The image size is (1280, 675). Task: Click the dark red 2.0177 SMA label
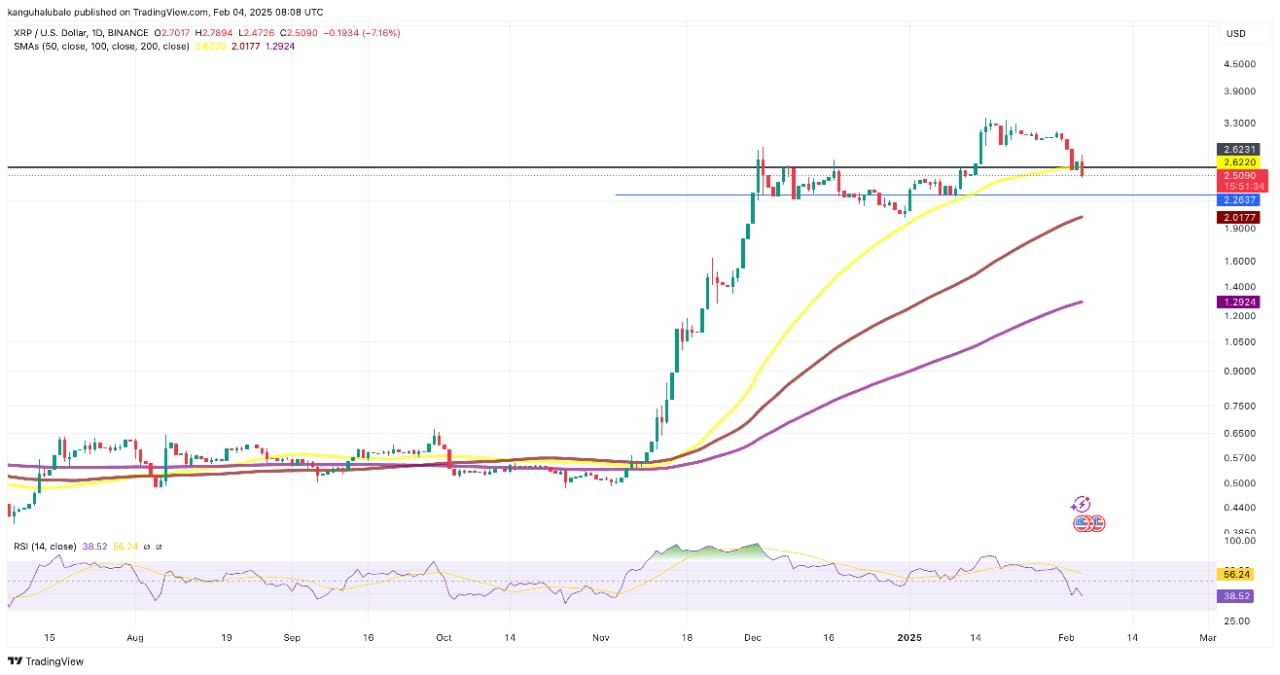pyautogui.click(x=1237, y=218)
